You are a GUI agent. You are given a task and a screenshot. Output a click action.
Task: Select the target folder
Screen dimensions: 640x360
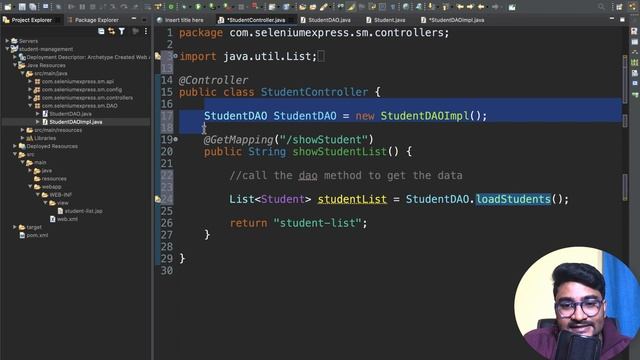pyautogui.click(x=34, y=227)
